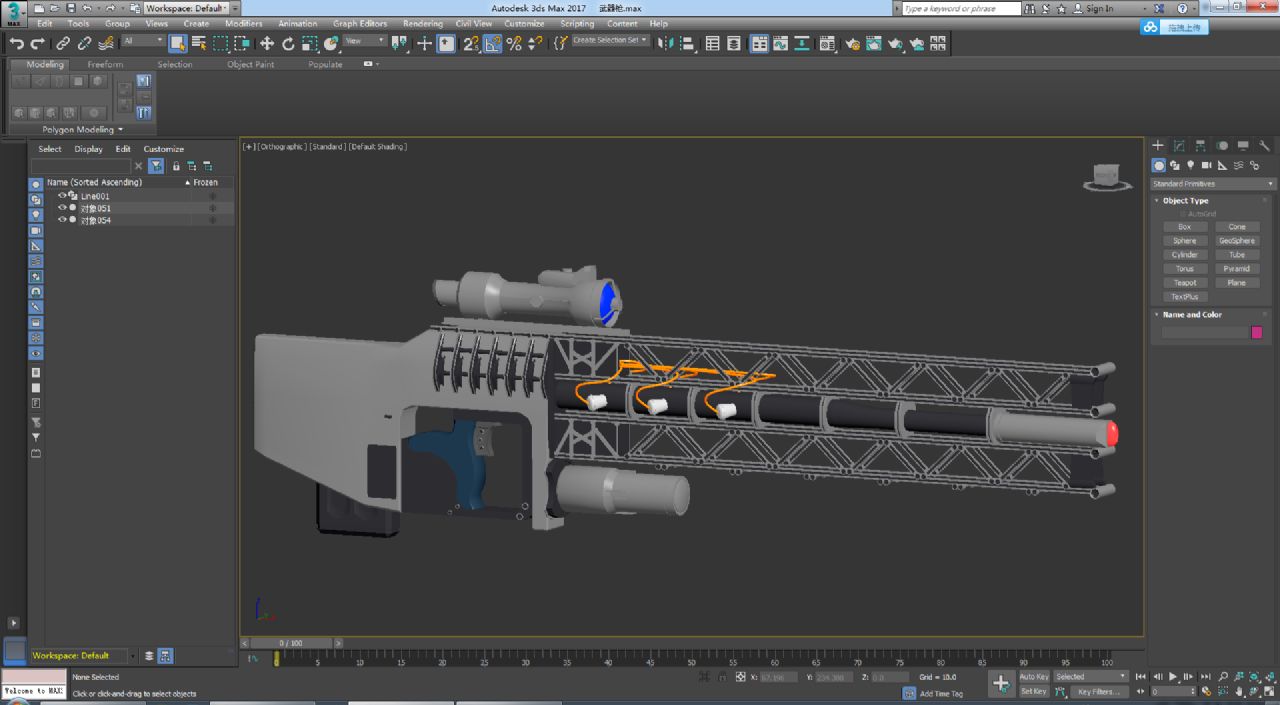Click the Cylinder primitive button
This screenshot has height=705, width=1280.
tap(1185, 255)
